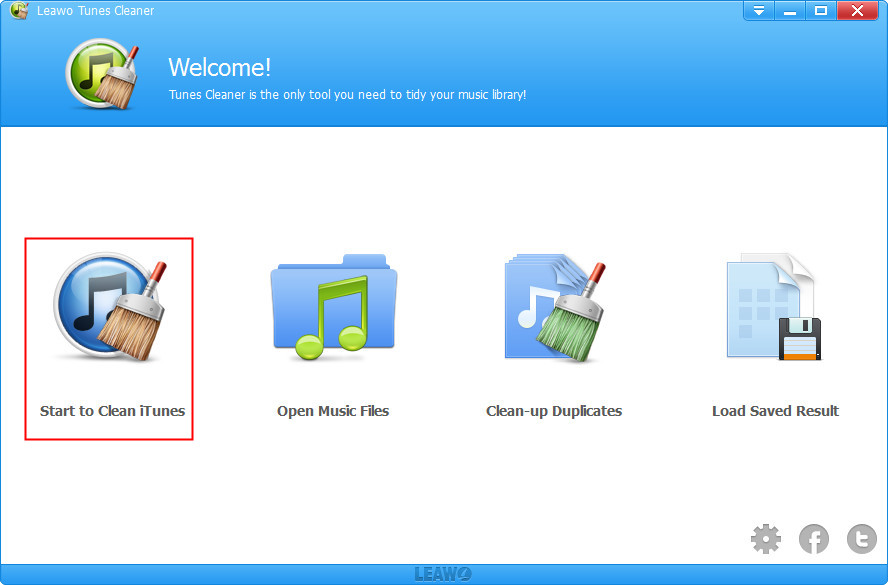
Task: Maximize the Tunes Cleaner window
Action: tap(821, 11)
